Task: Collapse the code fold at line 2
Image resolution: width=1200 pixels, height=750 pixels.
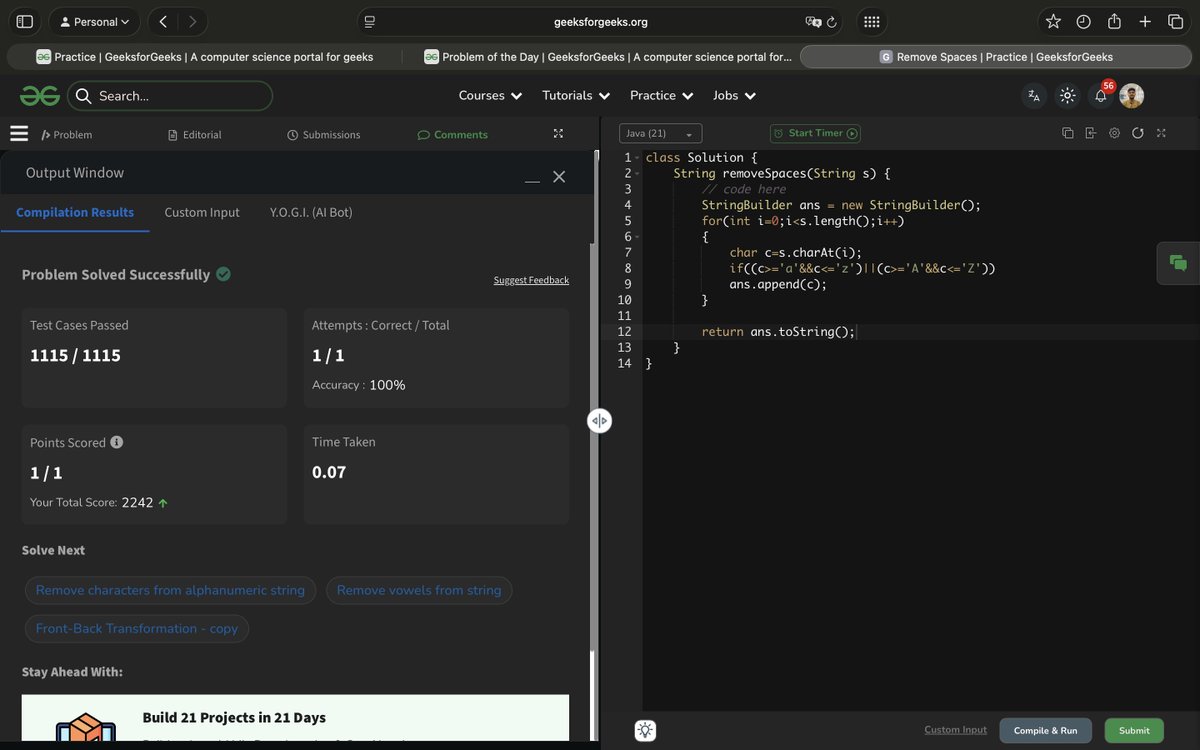Action: coord(636,174)
